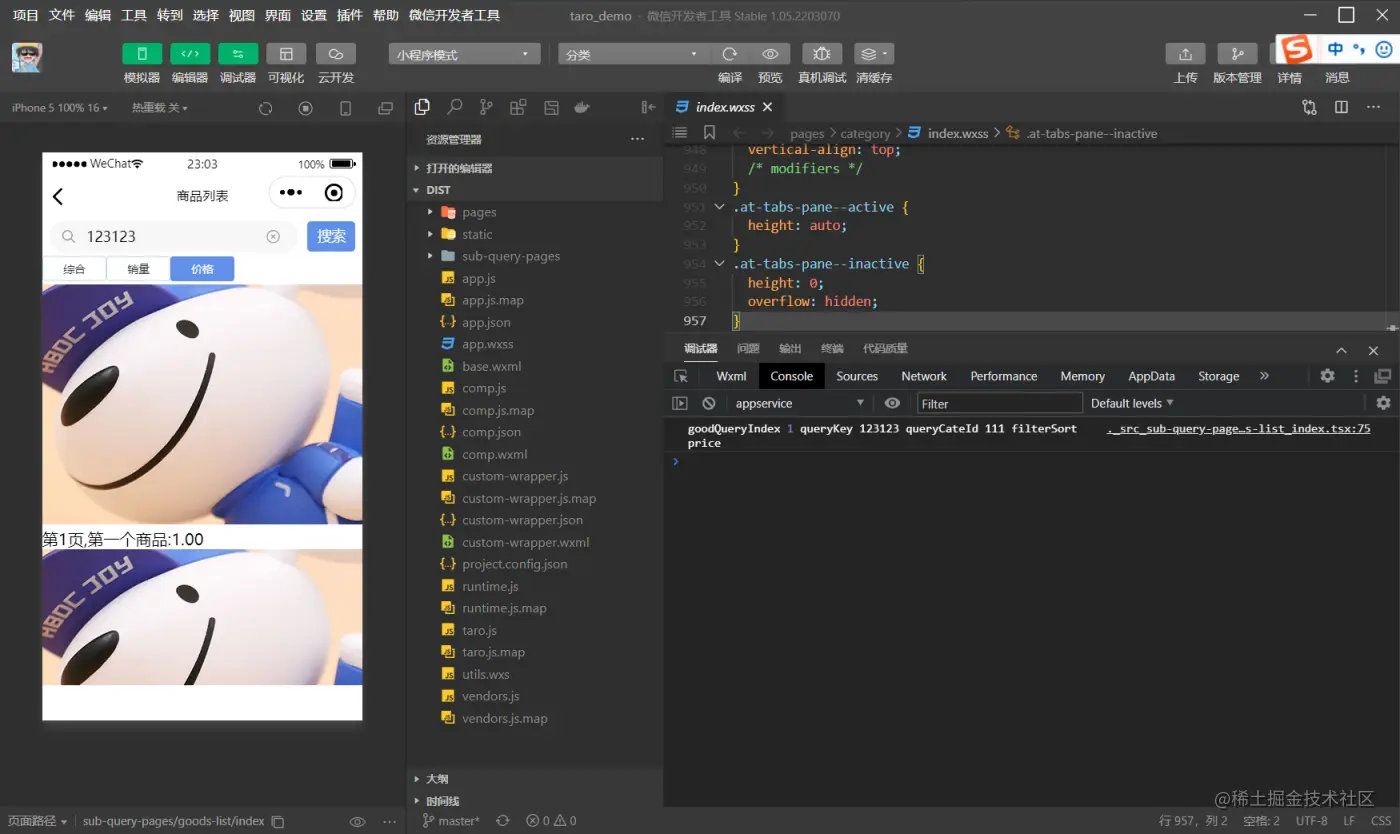Select the 销量 sort tab in simulator
This screenshot has width=1400, height=834.
(138, 269)
